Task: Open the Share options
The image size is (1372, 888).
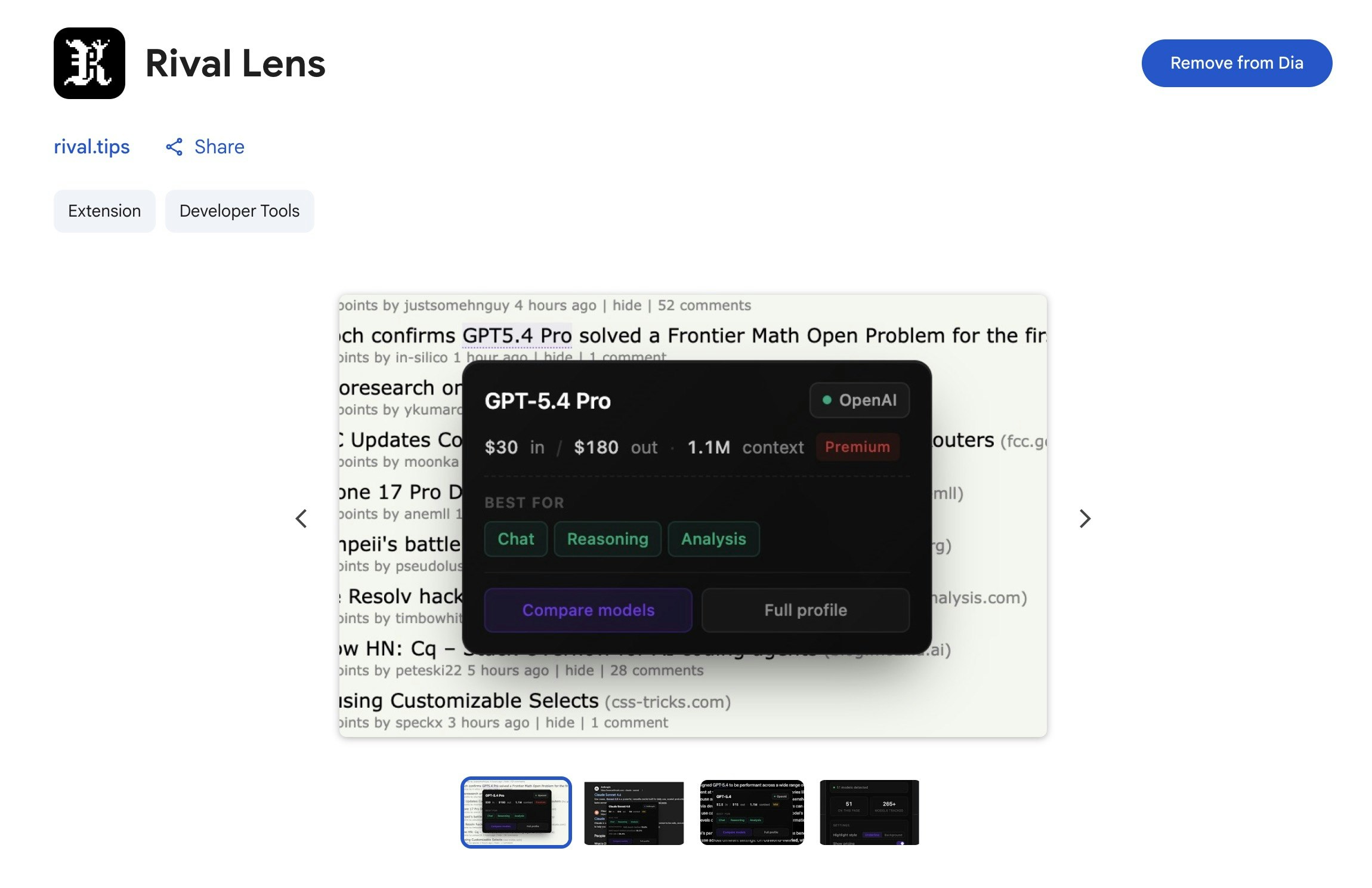Action: point(205,147)
